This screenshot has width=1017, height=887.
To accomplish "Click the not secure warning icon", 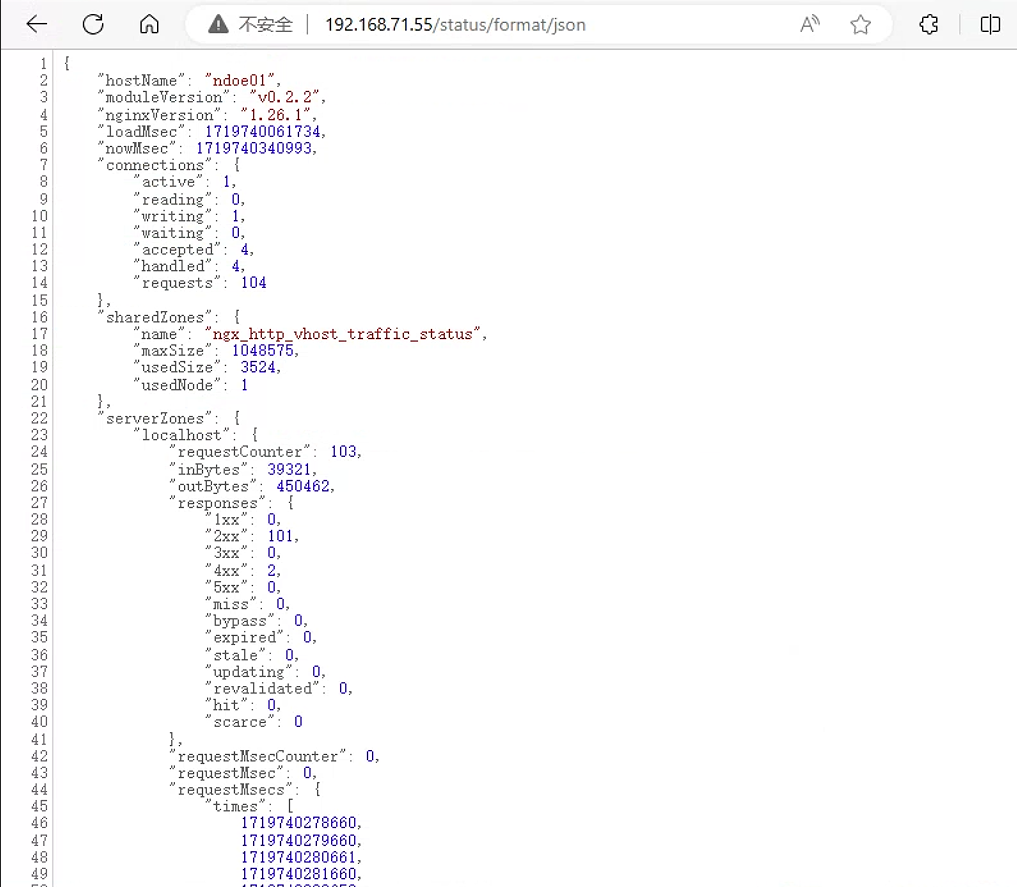I will [219, 25].
